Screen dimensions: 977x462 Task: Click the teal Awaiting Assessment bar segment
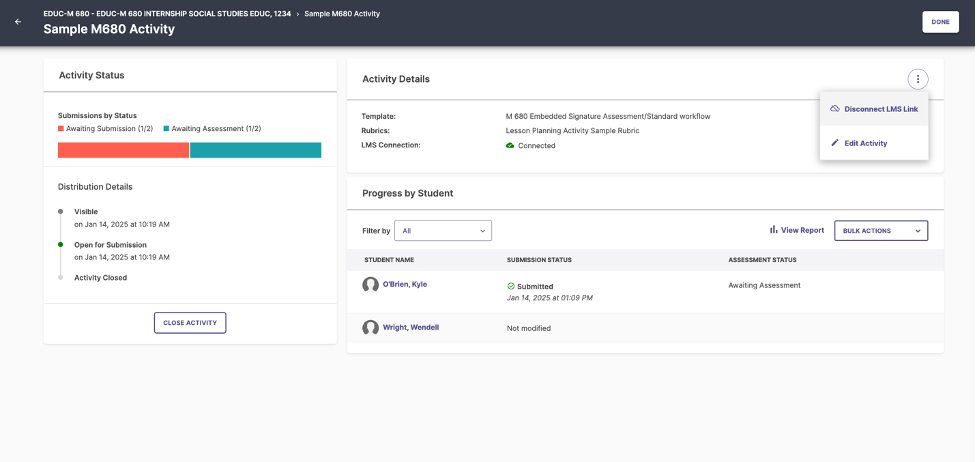tap(256, 150)
